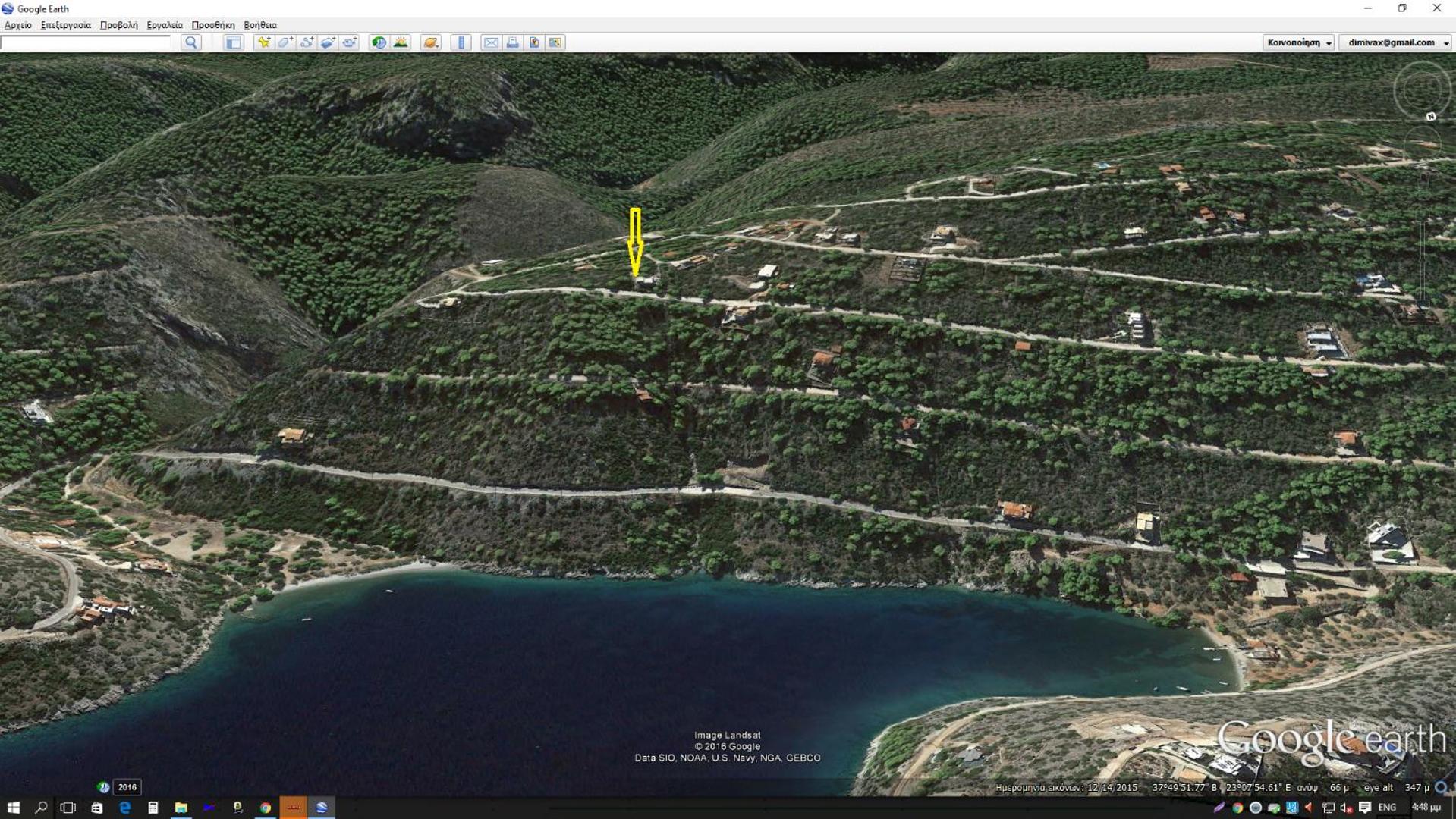The image size is (1456, 819).
Task: Show the ruler measurement tool
Action: tap(461, 42)
